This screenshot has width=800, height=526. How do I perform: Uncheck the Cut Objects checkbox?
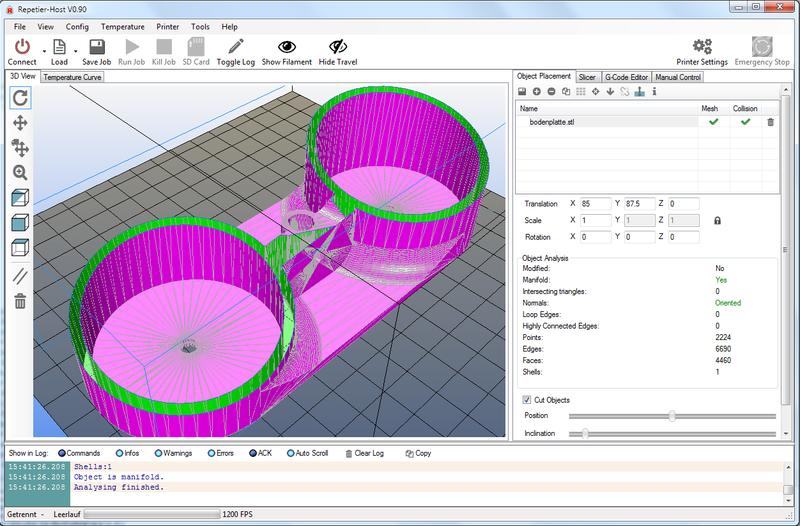(527, 400)
